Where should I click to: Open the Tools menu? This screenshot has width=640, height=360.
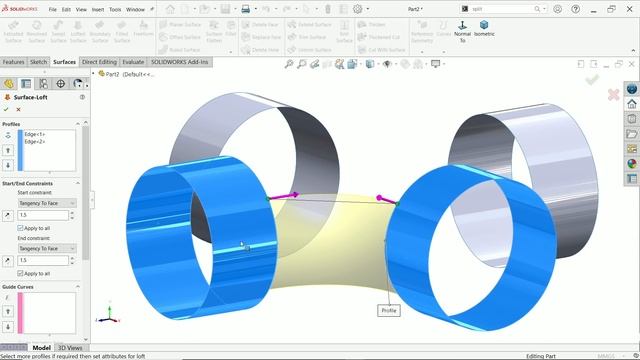(115, 9)
